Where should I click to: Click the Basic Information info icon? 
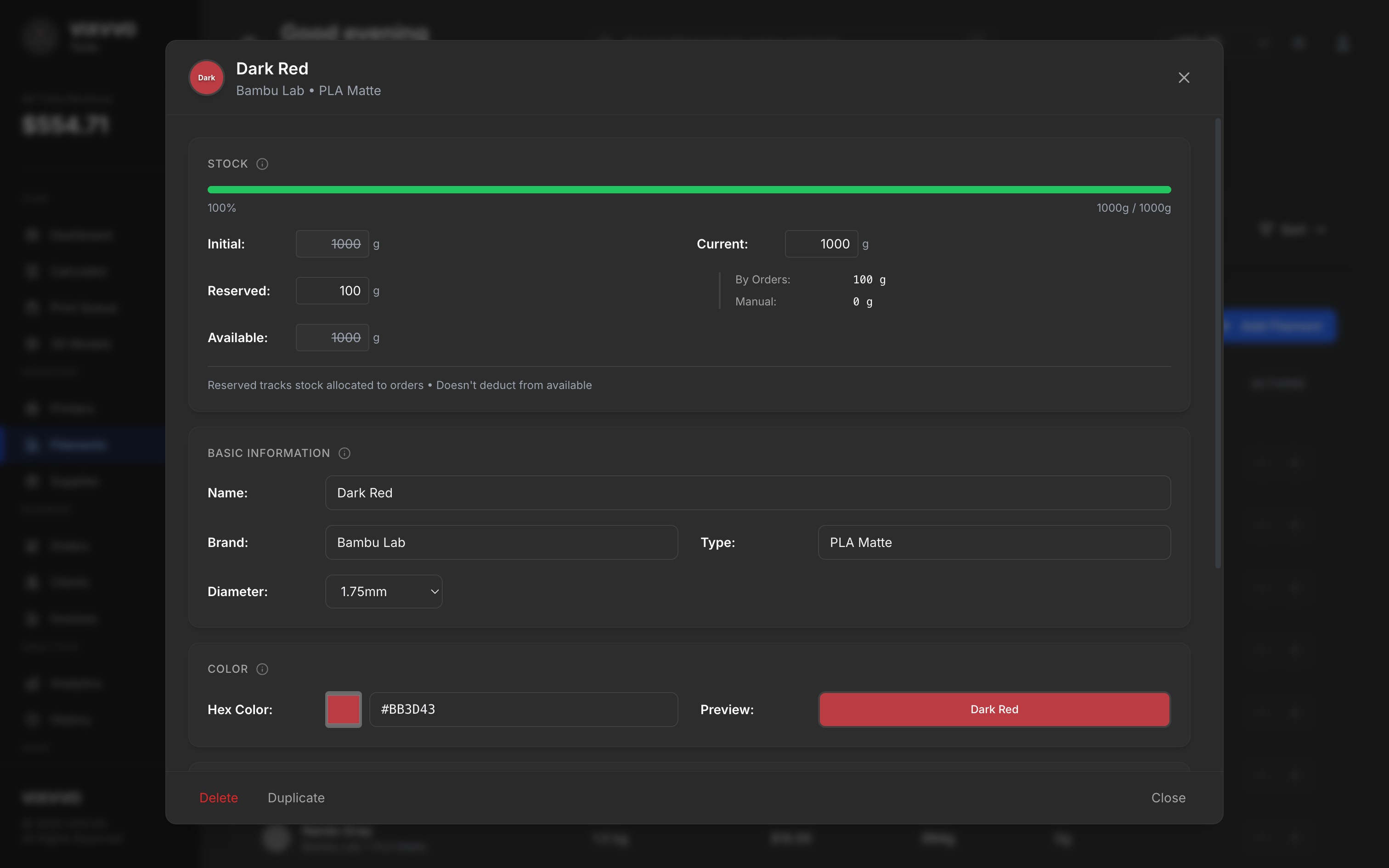pos(344,454)
